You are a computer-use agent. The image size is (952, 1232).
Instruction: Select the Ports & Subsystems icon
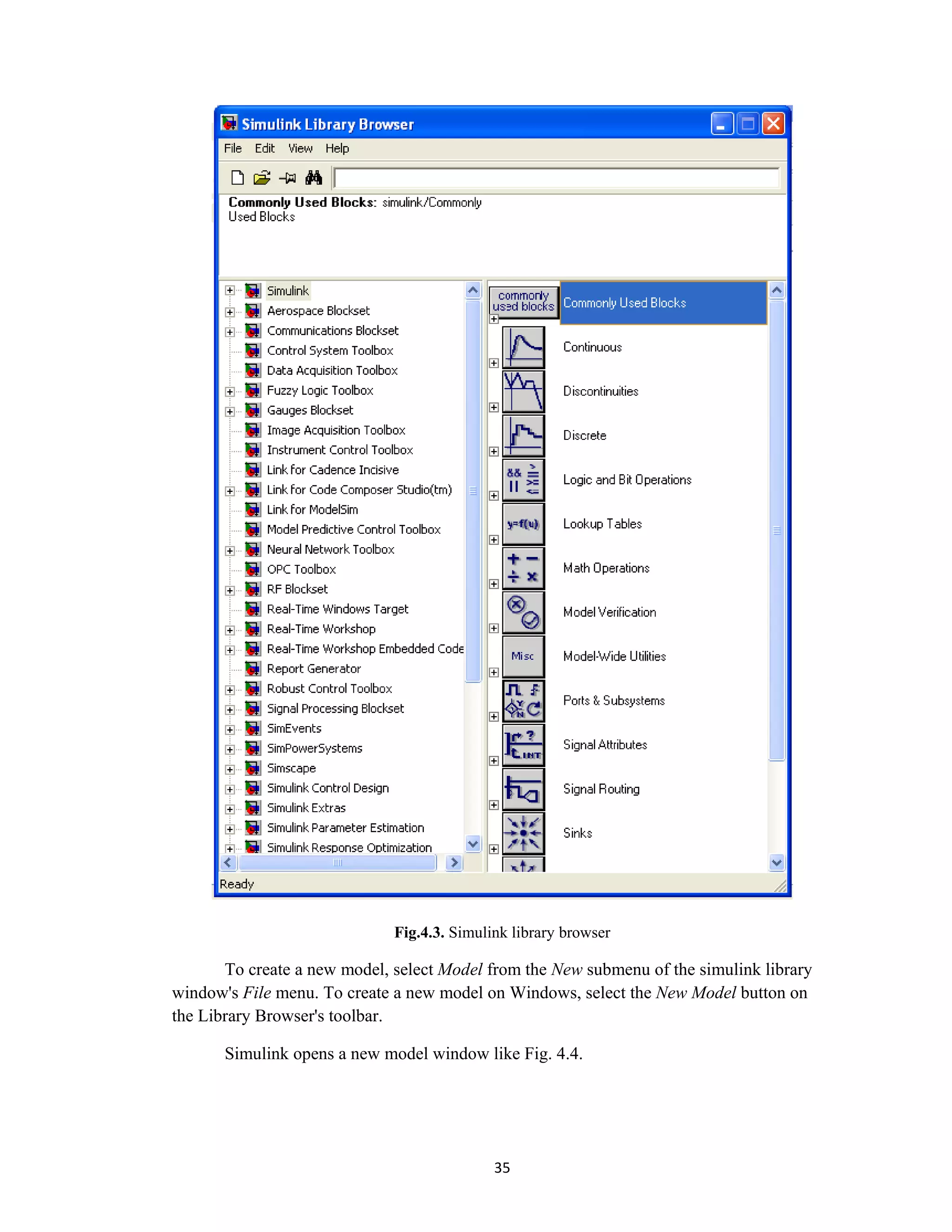point(523,701)
